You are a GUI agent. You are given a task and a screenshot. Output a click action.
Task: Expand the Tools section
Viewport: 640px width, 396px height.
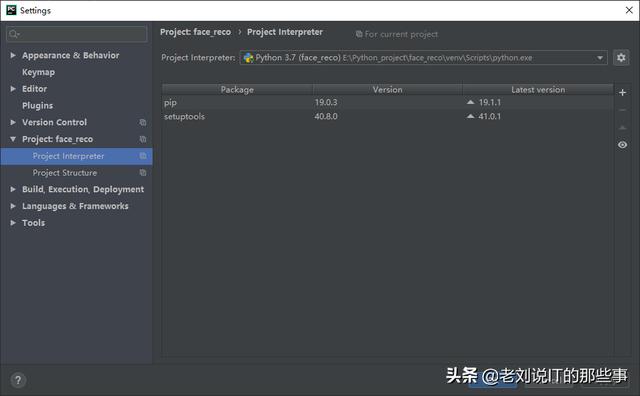pyautogui.click(x=13, y=223)
